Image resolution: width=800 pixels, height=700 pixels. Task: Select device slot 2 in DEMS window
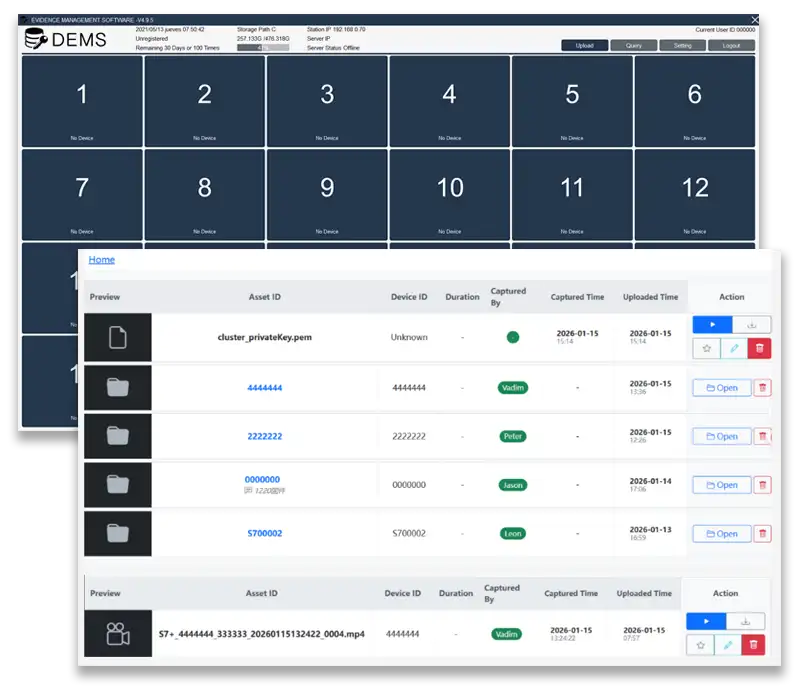205,101
